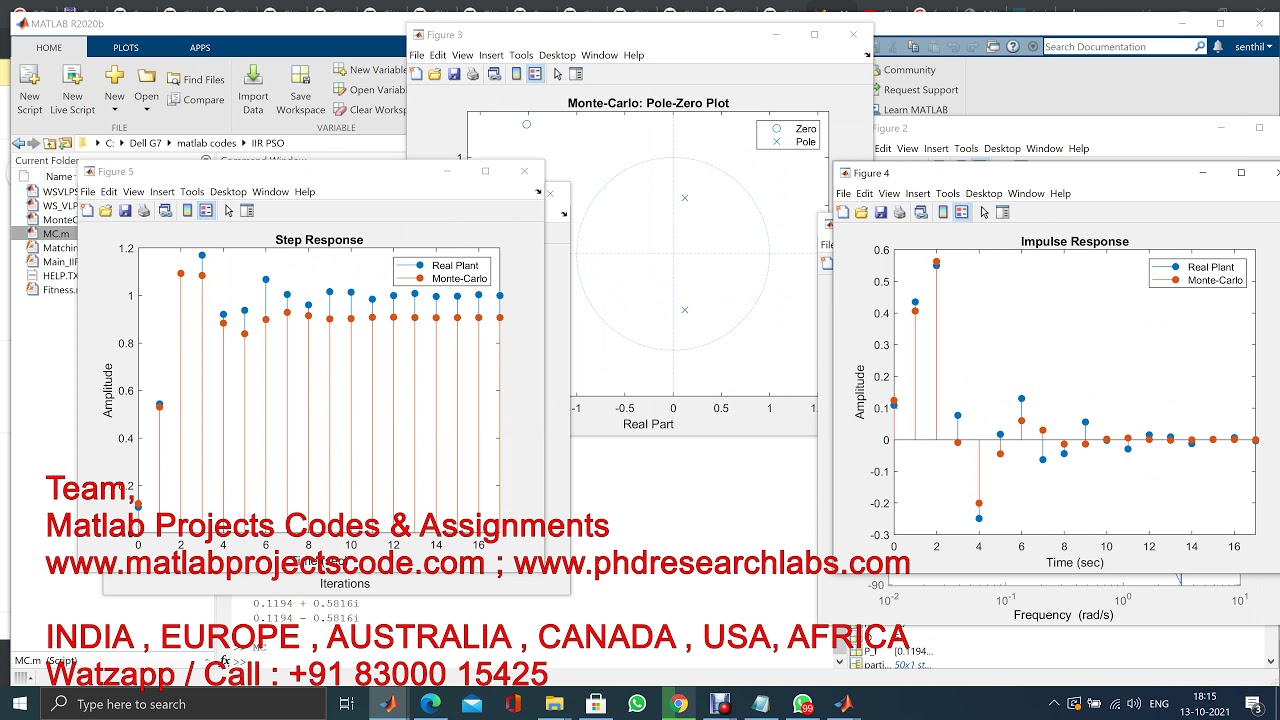Go forward in folder navigation

click(34, 143)
